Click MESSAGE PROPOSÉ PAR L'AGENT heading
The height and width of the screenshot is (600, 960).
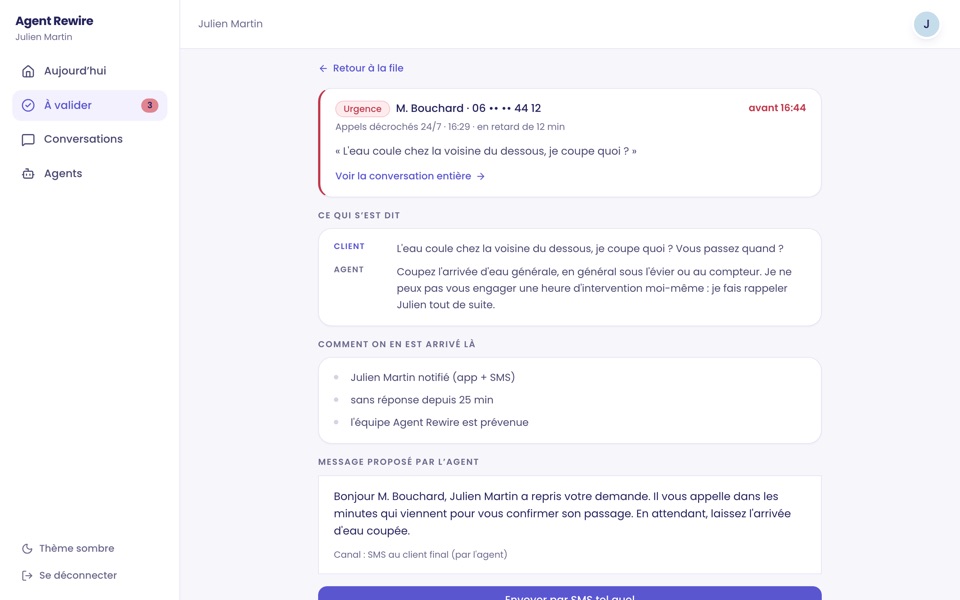coord(398,462)
